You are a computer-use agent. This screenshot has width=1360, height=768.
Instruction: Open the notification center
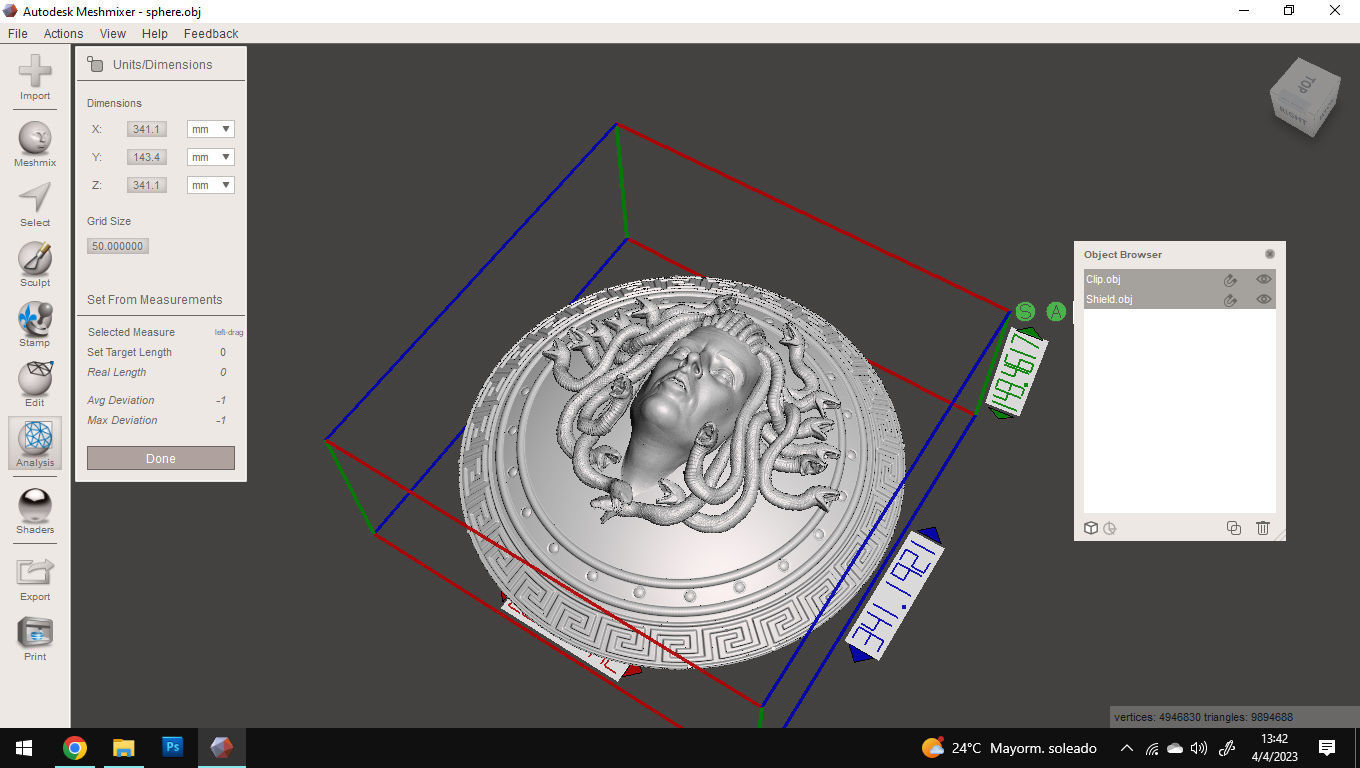[1327, 748]
